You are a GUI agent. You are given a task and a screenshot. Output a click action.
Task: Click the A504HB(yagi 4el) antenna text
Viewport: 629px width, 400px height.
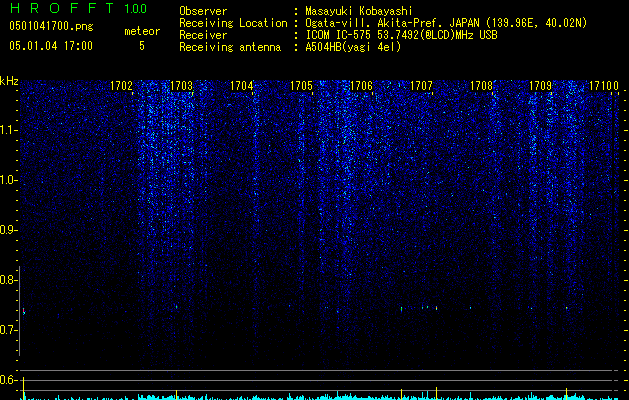353,47
